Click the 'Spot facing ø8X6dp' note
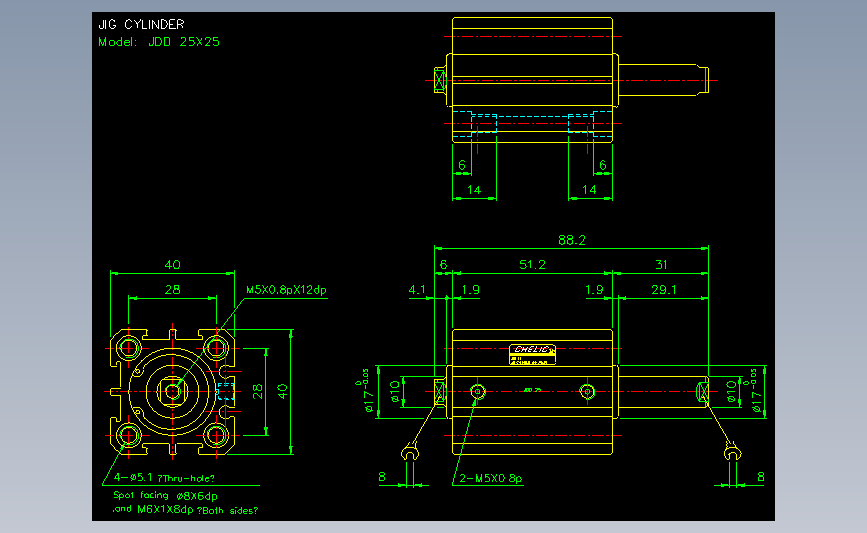 pyautogui.click(x=165, y=495)
